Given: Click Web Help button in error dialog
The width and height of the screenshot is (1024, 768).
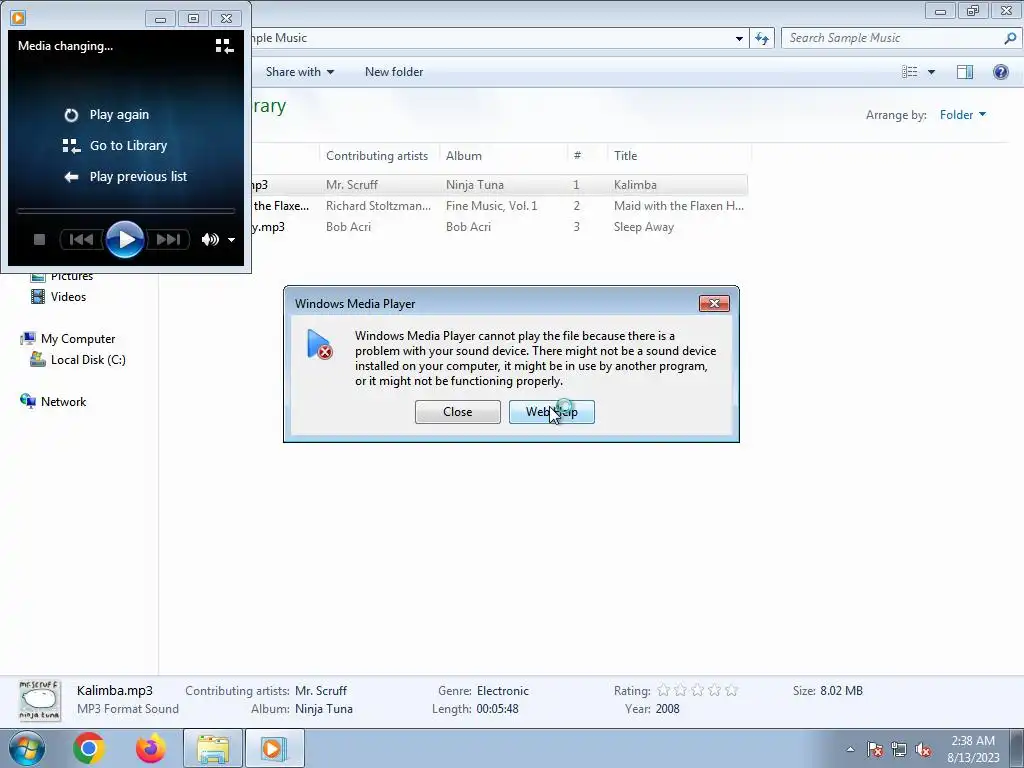Looking at the screenshot, I should coord(552,412).
